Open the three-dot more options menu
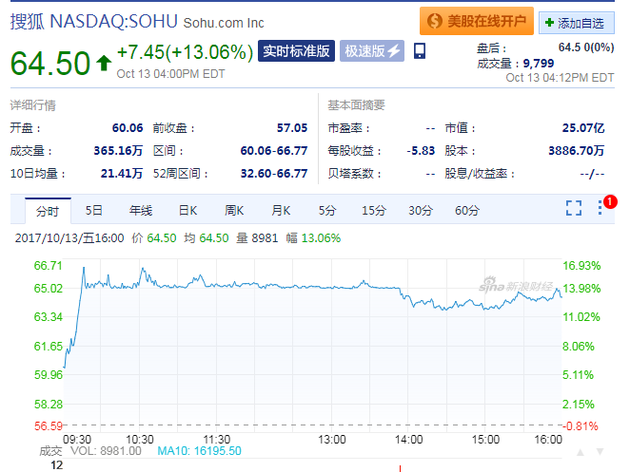 tap(599, 208)
